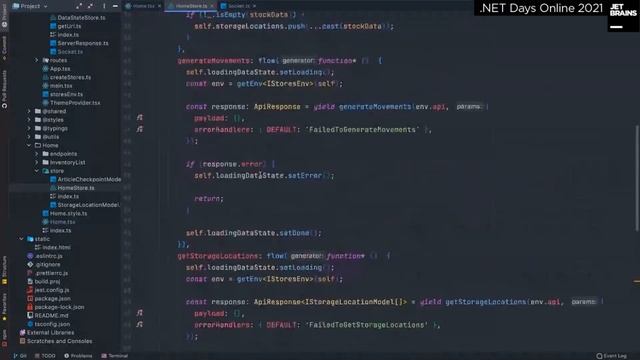
Task: Collapse the Home folder
Action: pyautogui.click(x=29, y=145)
